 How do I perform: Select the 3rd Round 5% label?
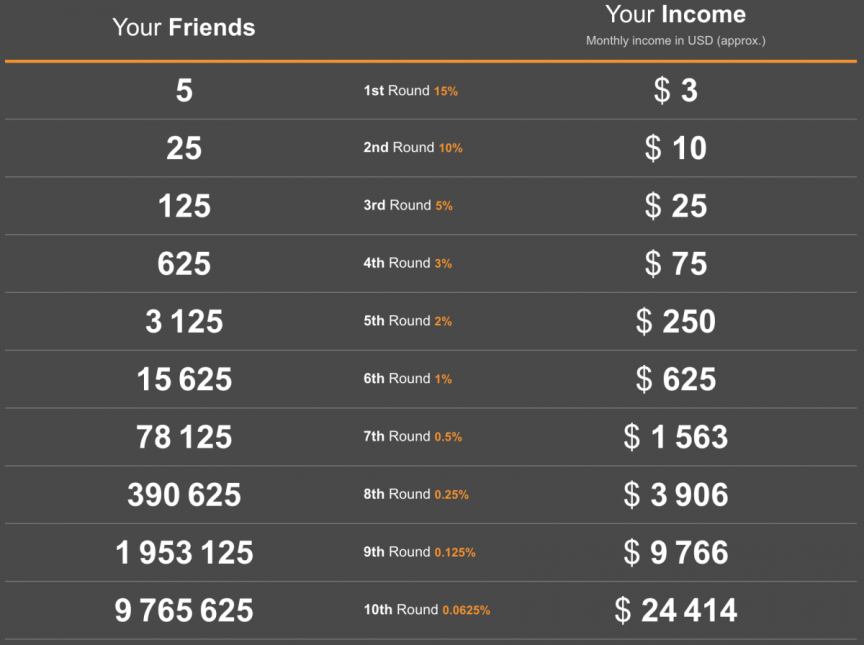(x=408, y=206)
